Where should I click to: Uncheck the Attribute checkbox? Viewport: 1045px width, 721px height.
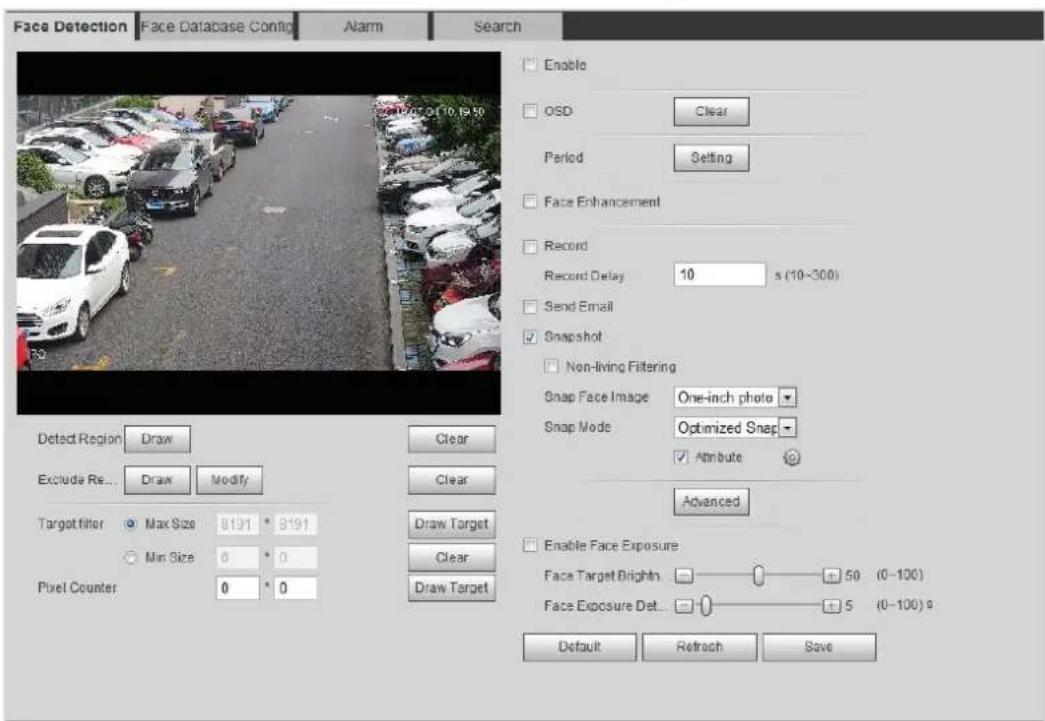(x=680, y=457)
